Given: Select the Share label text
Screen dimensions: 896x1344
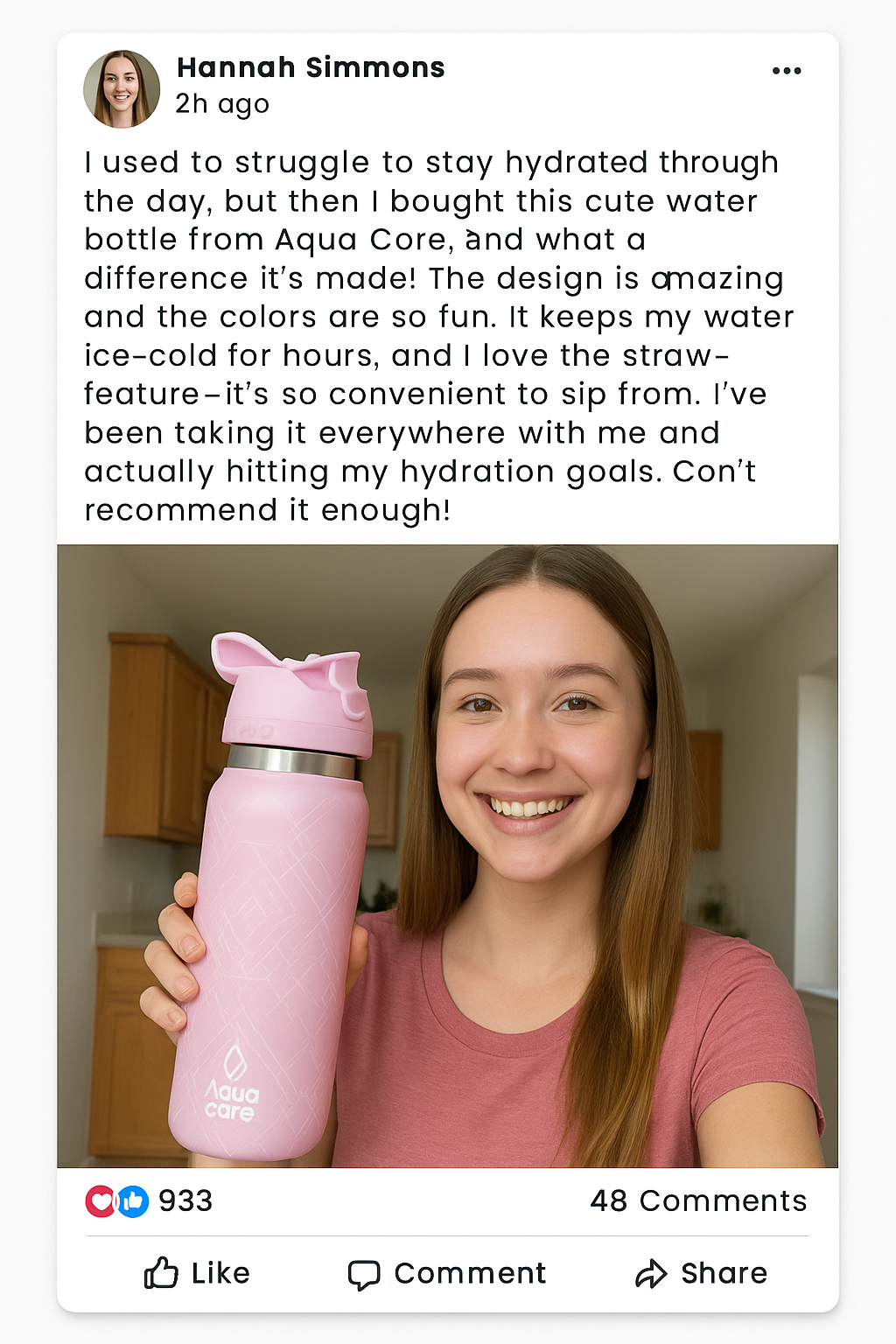Looking at the screenshot, I should point(724,1273).
